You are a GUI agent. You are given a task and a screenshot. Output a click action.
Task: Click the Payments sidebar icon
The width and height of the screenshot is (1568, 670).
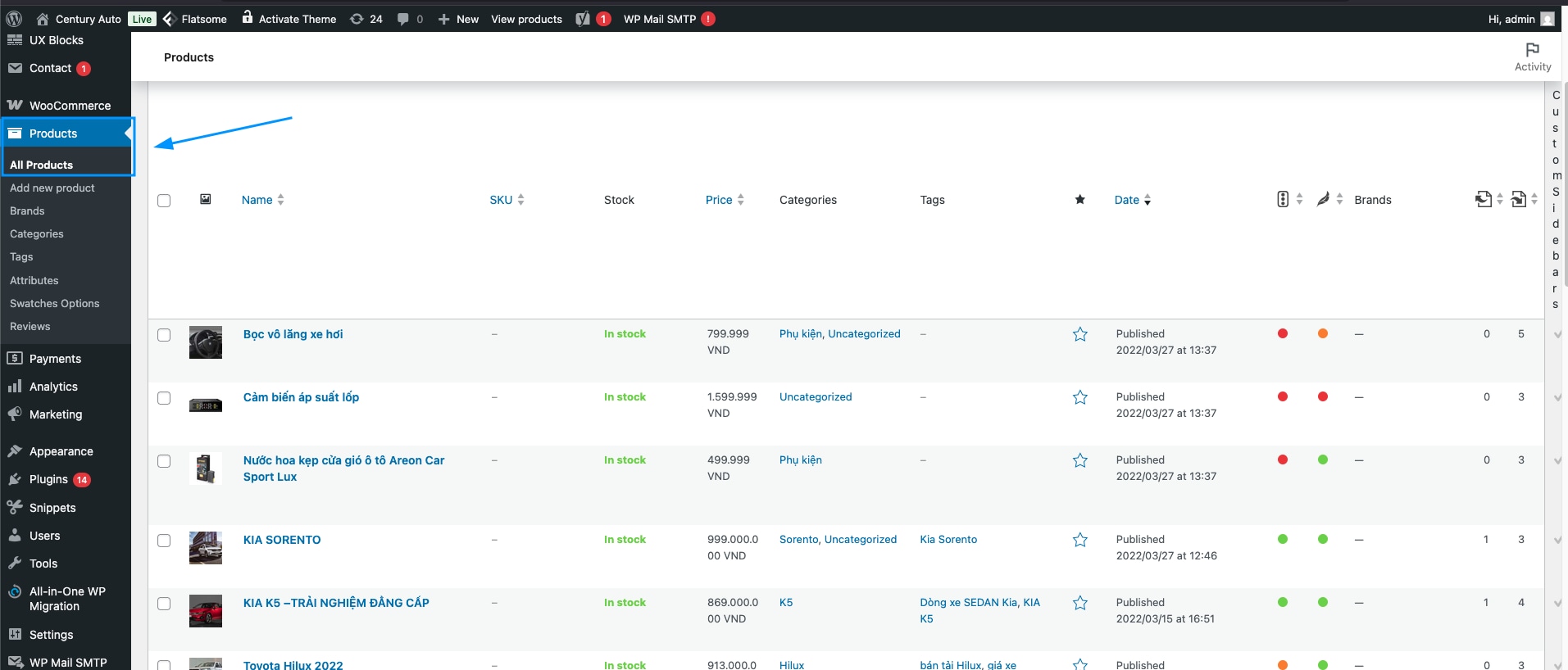[x=15, y=358]
